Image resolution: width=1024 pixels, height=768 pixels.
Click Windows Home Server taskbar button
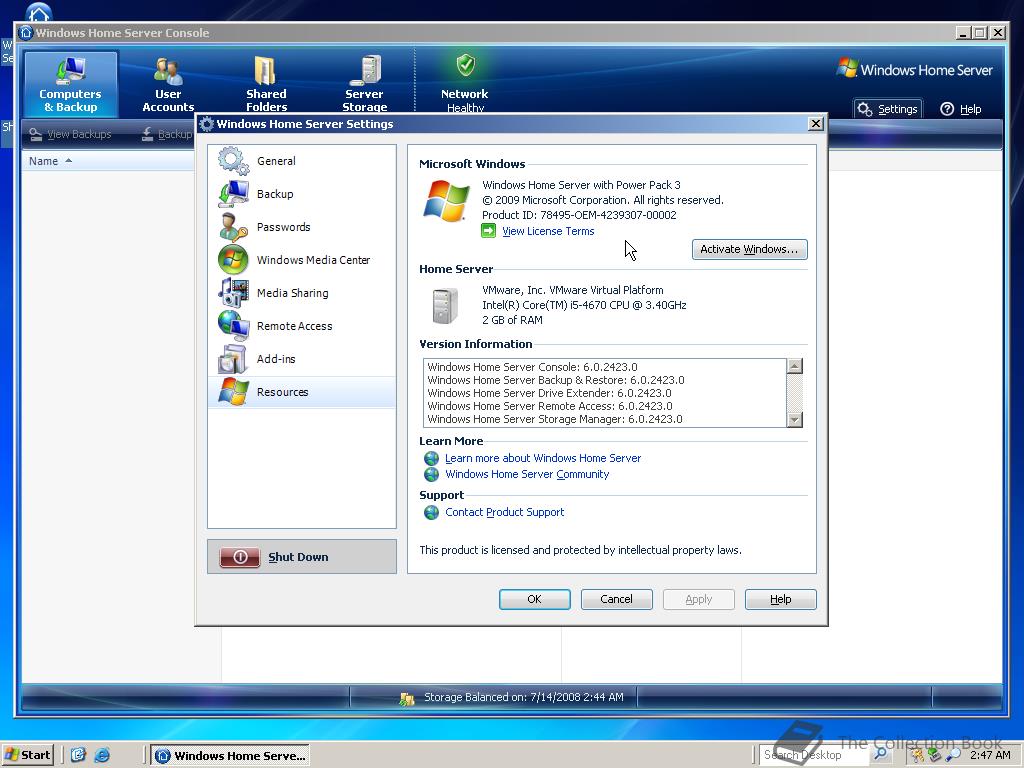click(x=231, y=756)
